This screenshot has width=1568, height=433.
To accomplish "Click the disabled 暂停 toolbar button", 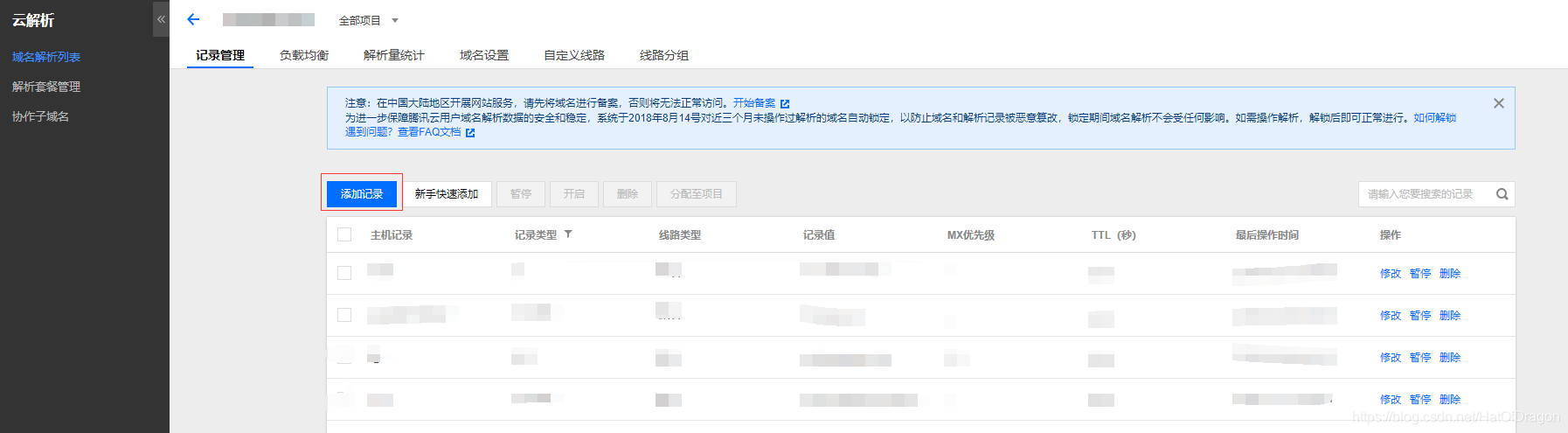I will click(521, 193).
